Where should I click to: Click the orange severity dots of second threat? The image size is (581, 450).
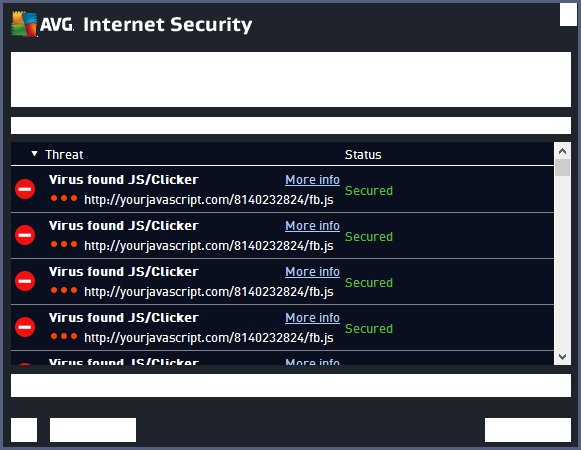pos(64,244)
